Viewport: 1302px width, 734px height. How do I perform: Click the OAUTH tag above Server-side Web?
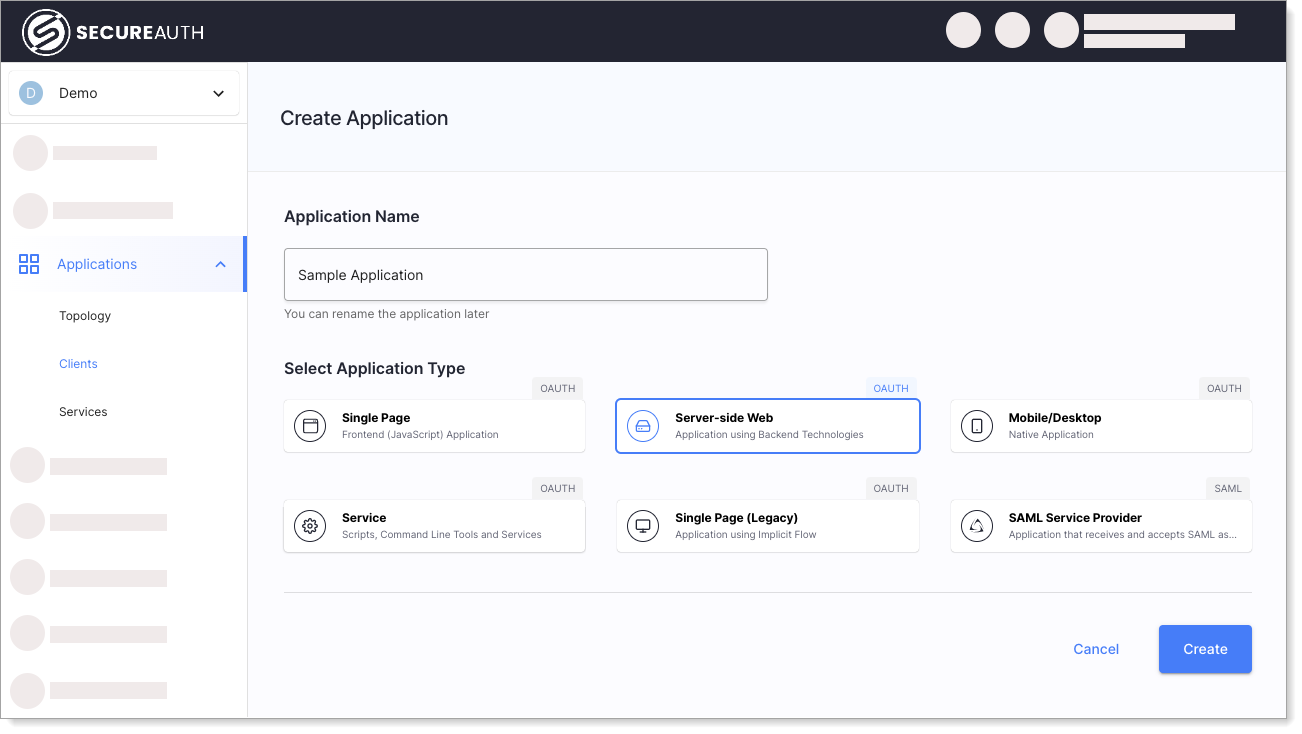click(x=891, y=389)
